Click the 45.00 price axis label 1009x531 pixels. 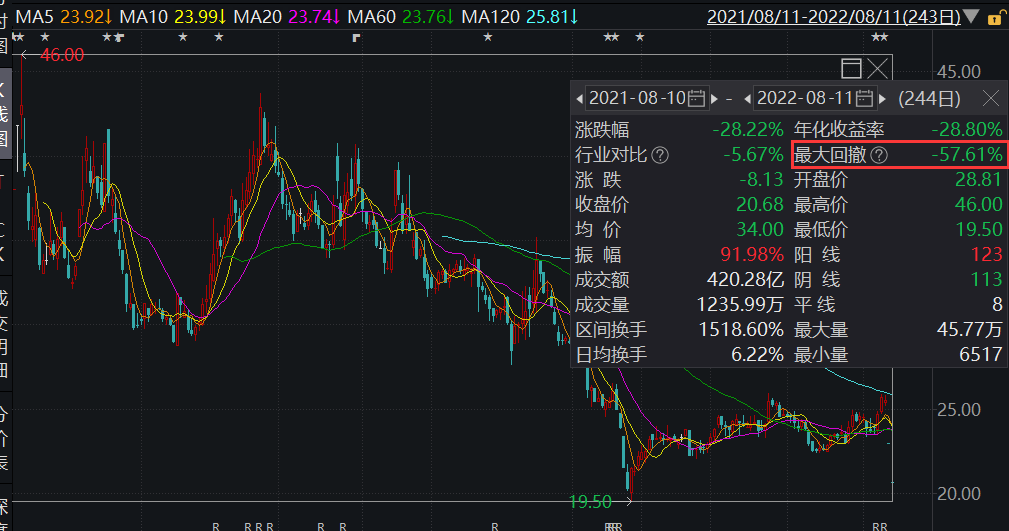[x=959, y=72]
